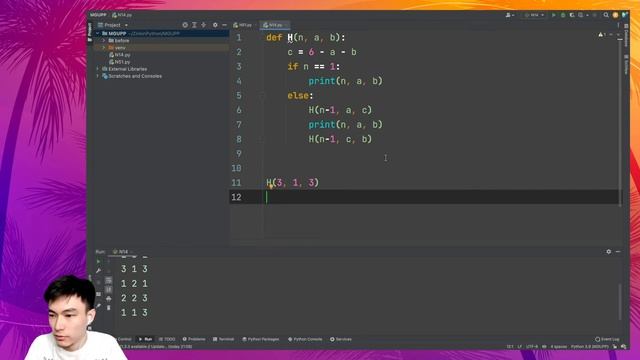Click the Expand All icon in Project toolbar
Image resolution: width=640 pixels, height=360 pixels.
194,25
